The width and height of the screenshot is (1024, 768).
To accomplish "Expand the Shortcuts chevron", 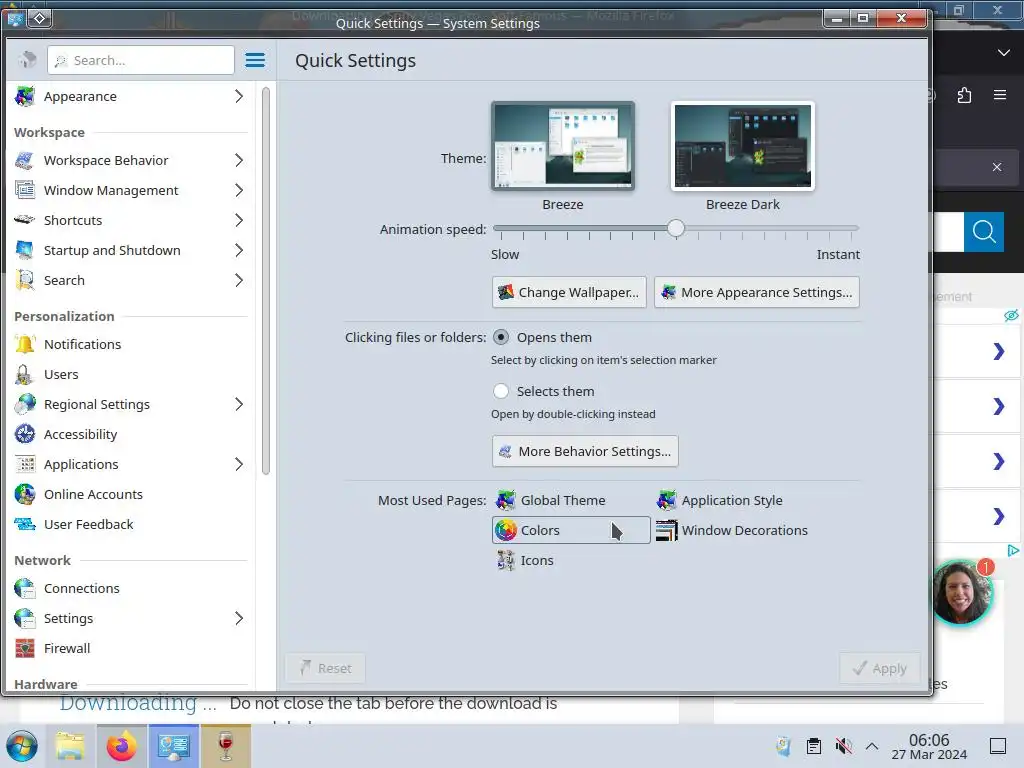I will point(239,220).
